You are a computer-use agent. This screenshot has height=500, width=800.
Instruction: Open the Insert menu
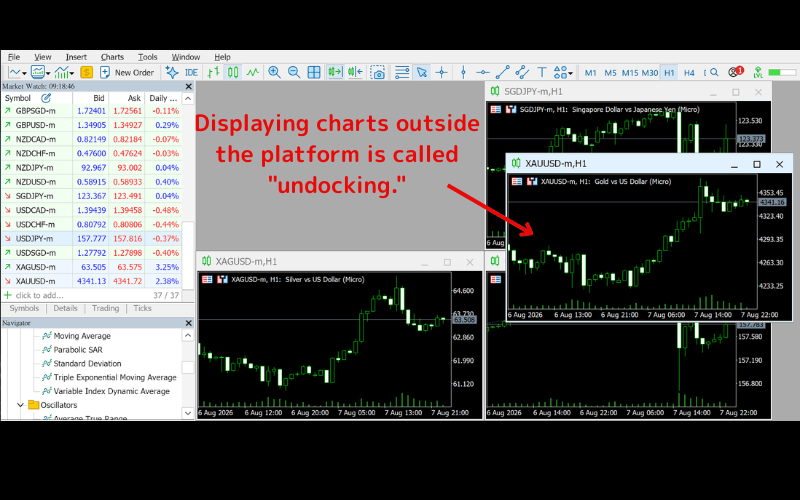(76, 57)
